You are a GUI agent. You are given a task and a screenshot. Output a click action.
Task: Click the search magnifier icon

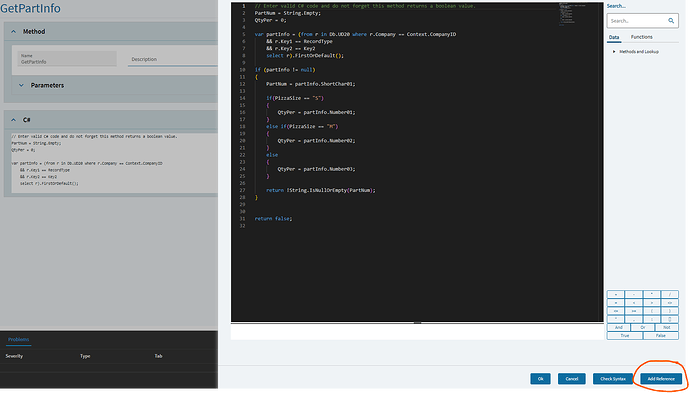pyautogui.click(x=671, y=21)
